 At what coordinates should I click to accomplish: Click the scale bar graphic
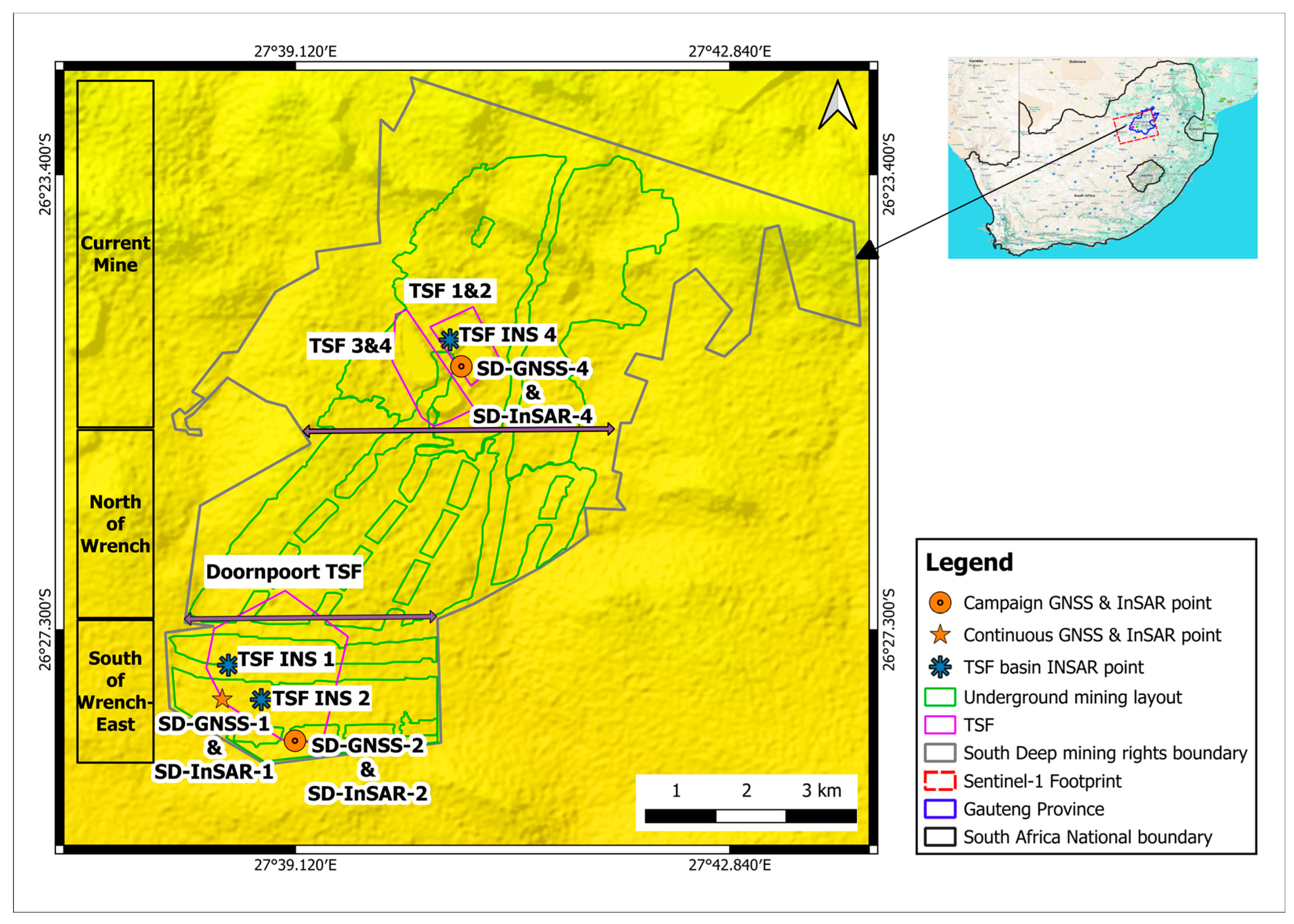(751, 816)
